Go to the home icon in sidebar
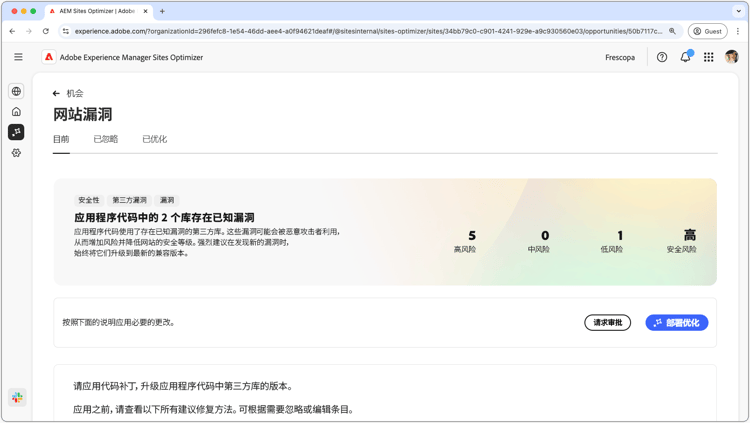750x423 pixels. click(x=16, y=111)
